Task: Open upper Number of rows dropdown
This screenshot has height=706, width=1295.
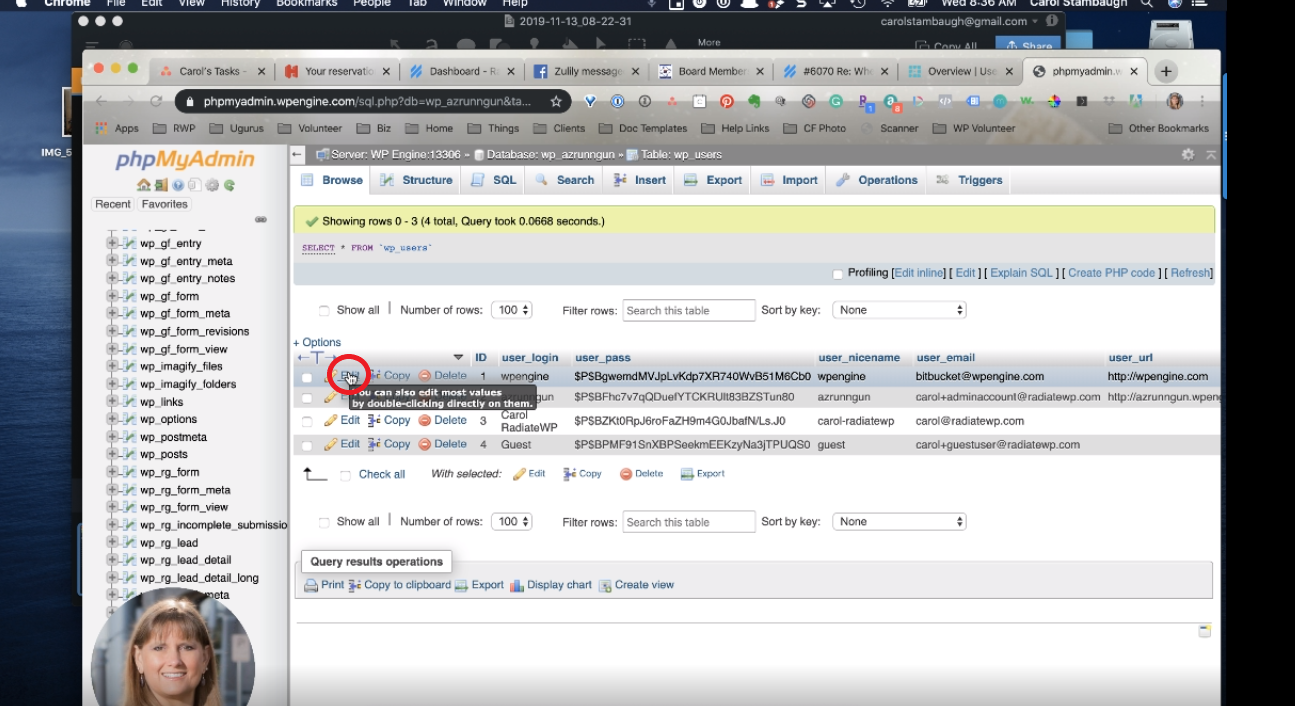Action: tap(511, 310)
